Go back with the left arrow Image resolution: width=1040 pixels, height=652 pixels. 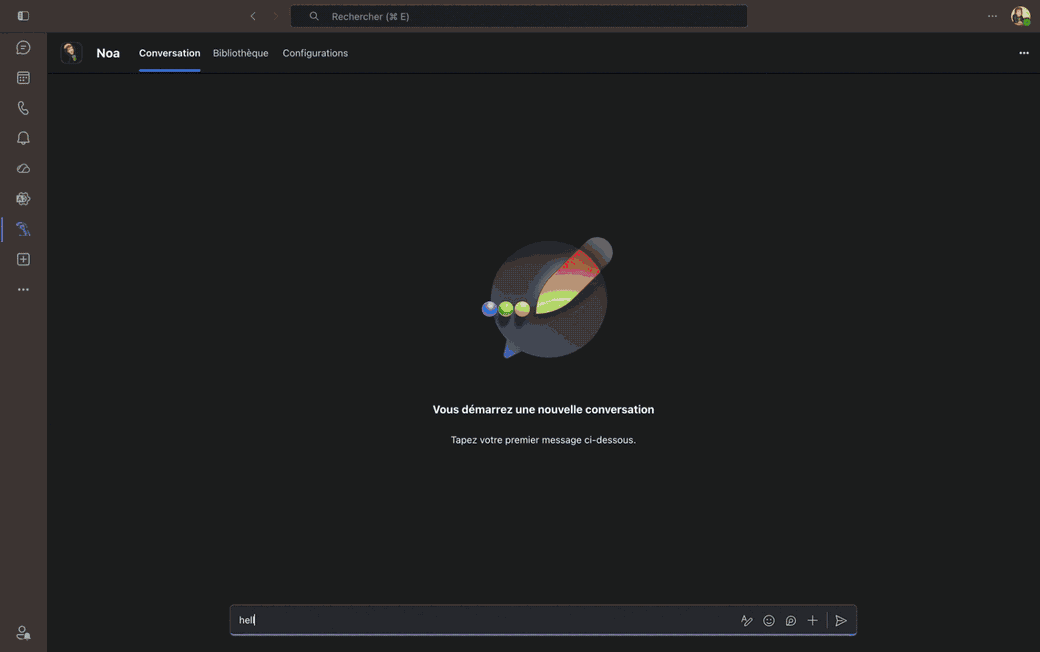point(253,16)
